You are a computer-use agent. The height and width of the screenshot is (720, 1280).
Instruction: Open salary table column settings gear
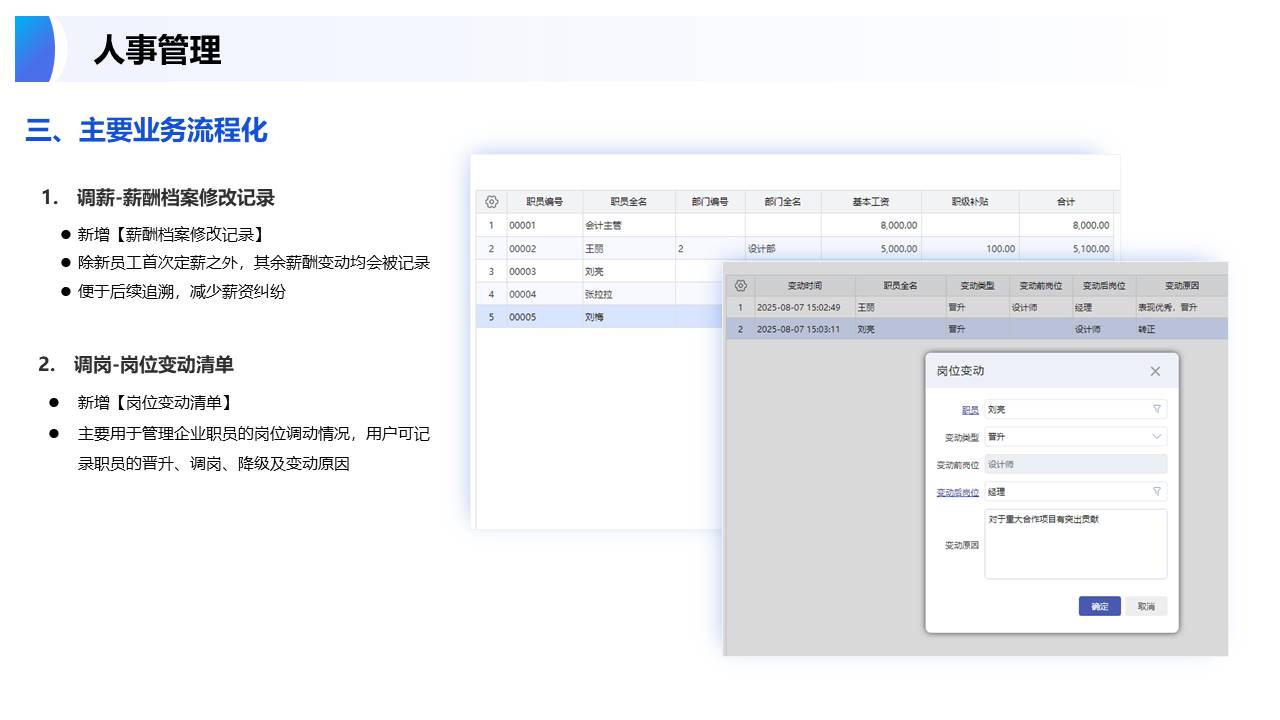click(491, 202)
